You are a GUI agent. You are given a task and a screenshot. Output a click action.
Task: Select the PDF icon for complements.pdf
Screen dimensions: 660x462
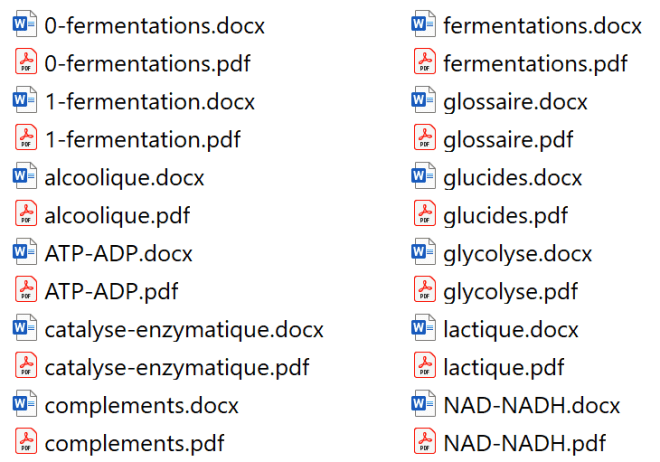click(x=25, y=442)
